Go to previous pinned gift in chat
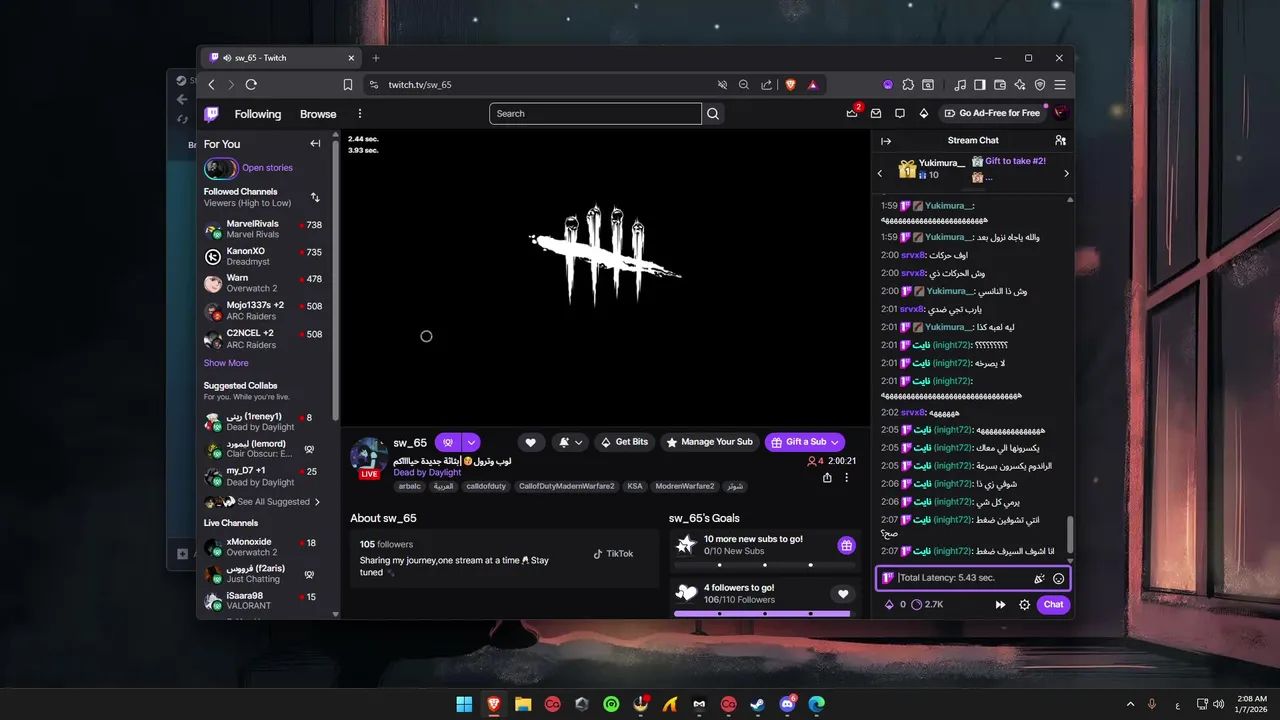The width and height of the screenshot is (1280, 720). pyautogui.click(x=880, y=173)
